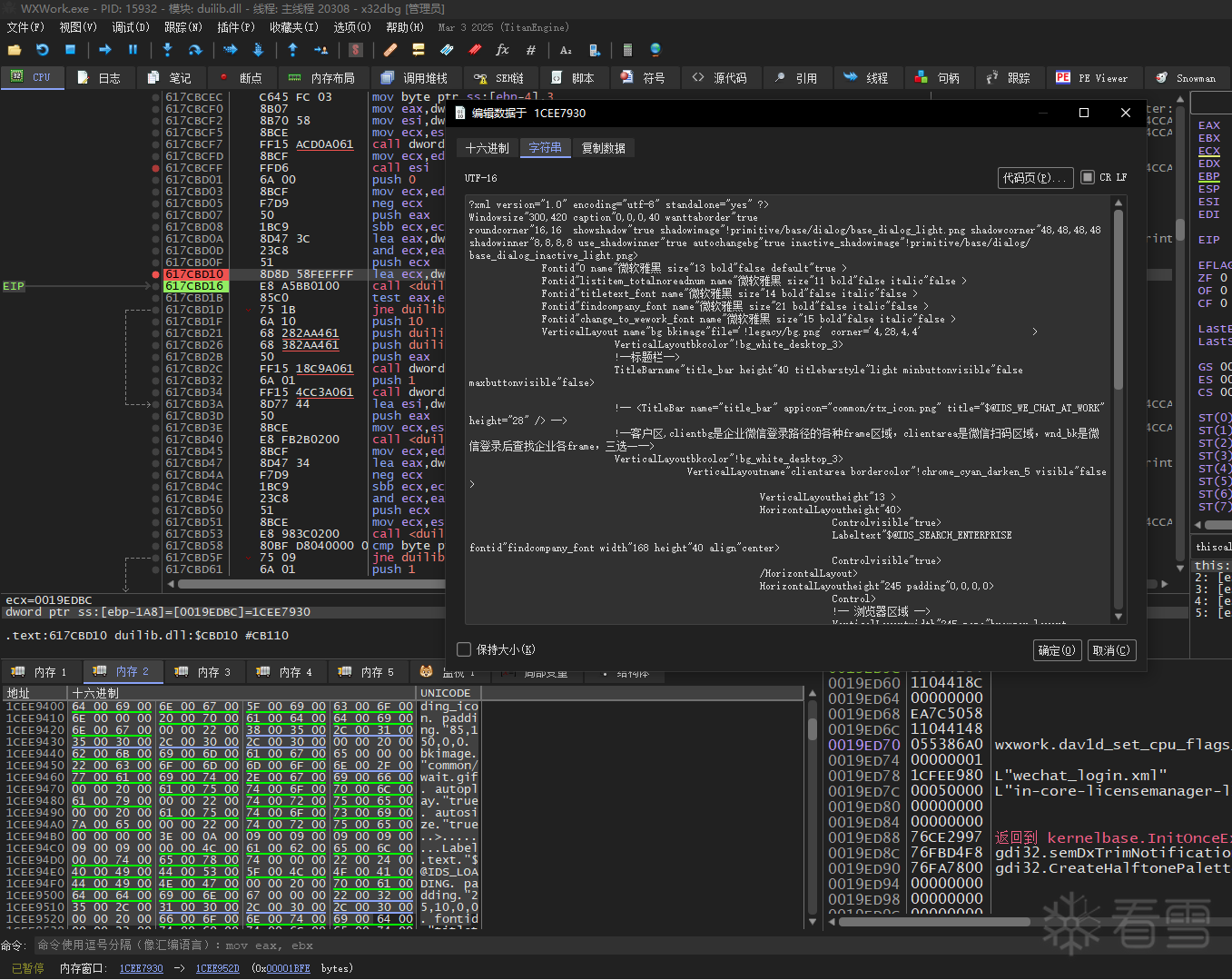
Task: Click the step into arrow icon
Action: (x=167, y=50)
